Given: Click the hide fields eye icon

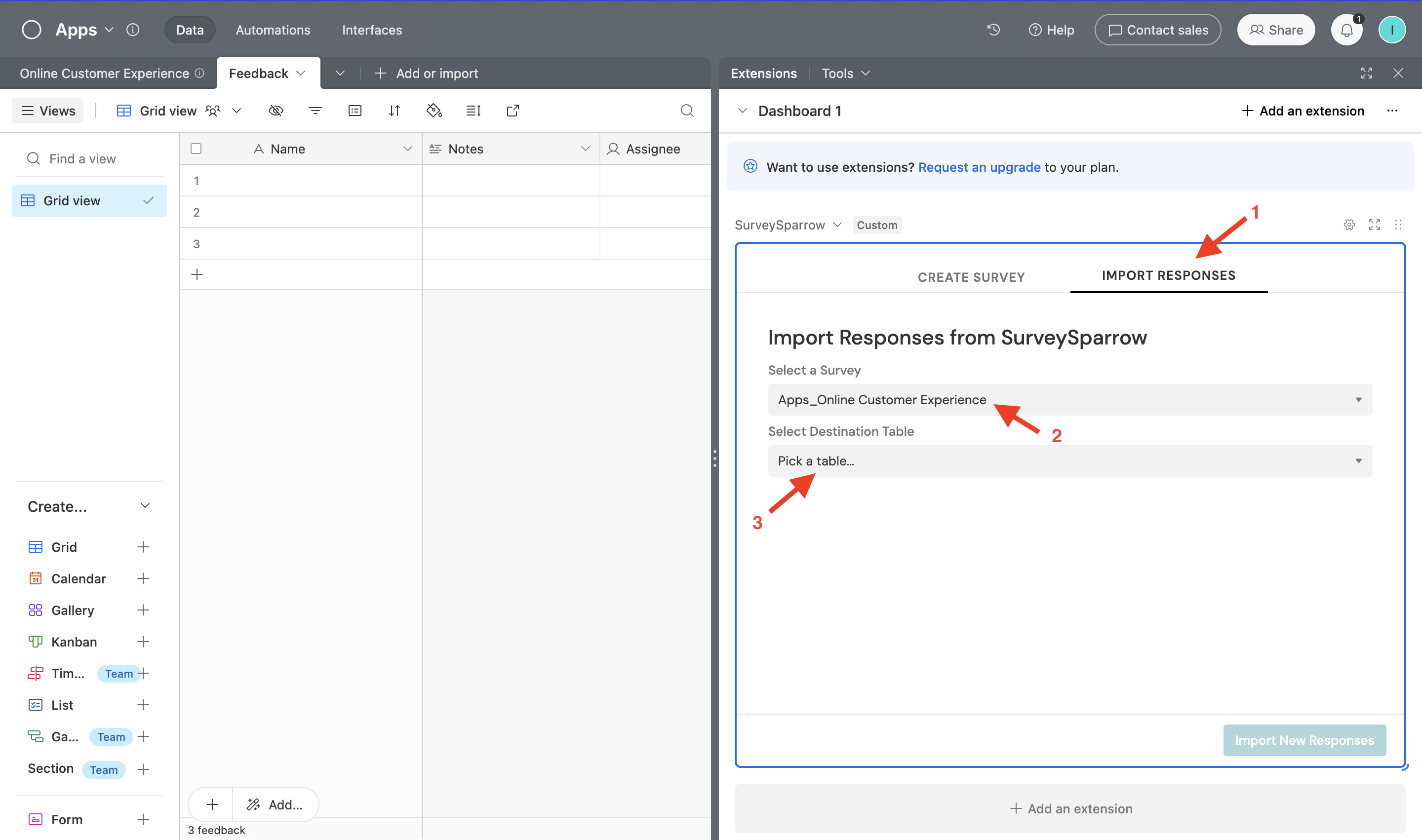Looking at the screenshot, I should (276, 111).
